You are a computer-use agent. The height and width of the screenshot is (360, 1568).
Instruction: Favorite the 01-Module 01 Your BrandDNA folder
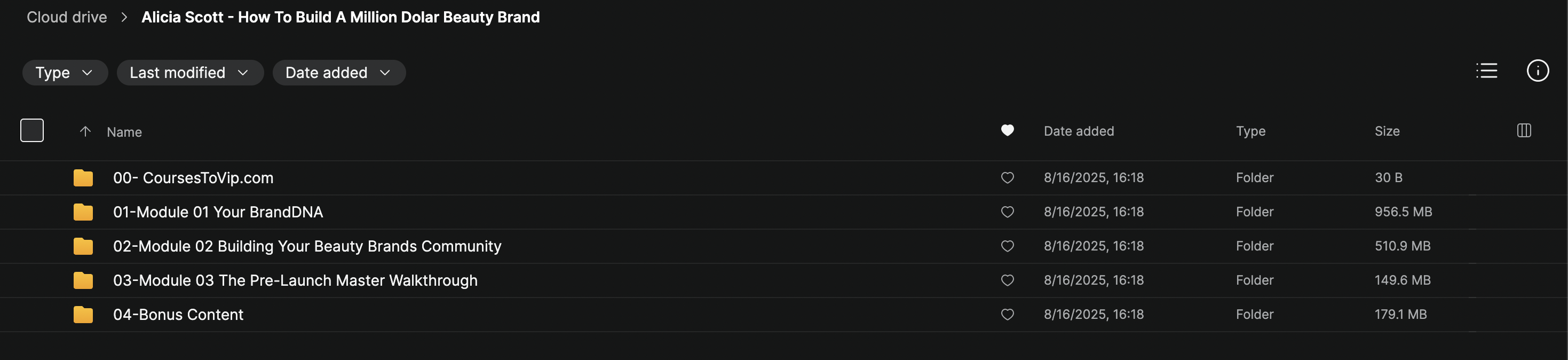pos(1008,212)
